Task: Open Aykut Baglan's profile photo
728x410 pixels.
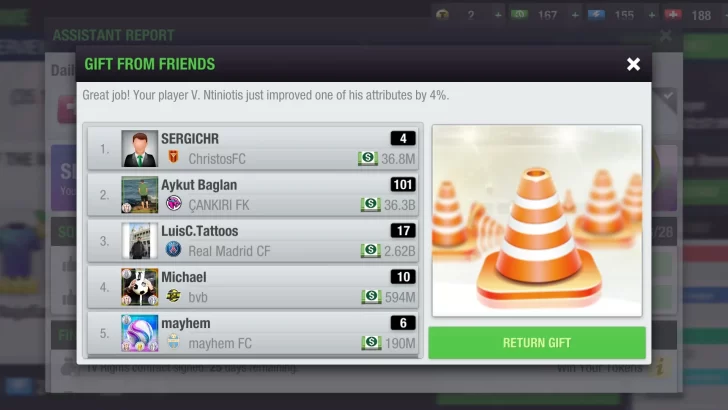Action: pyautogui.click(x=139, y=195)
